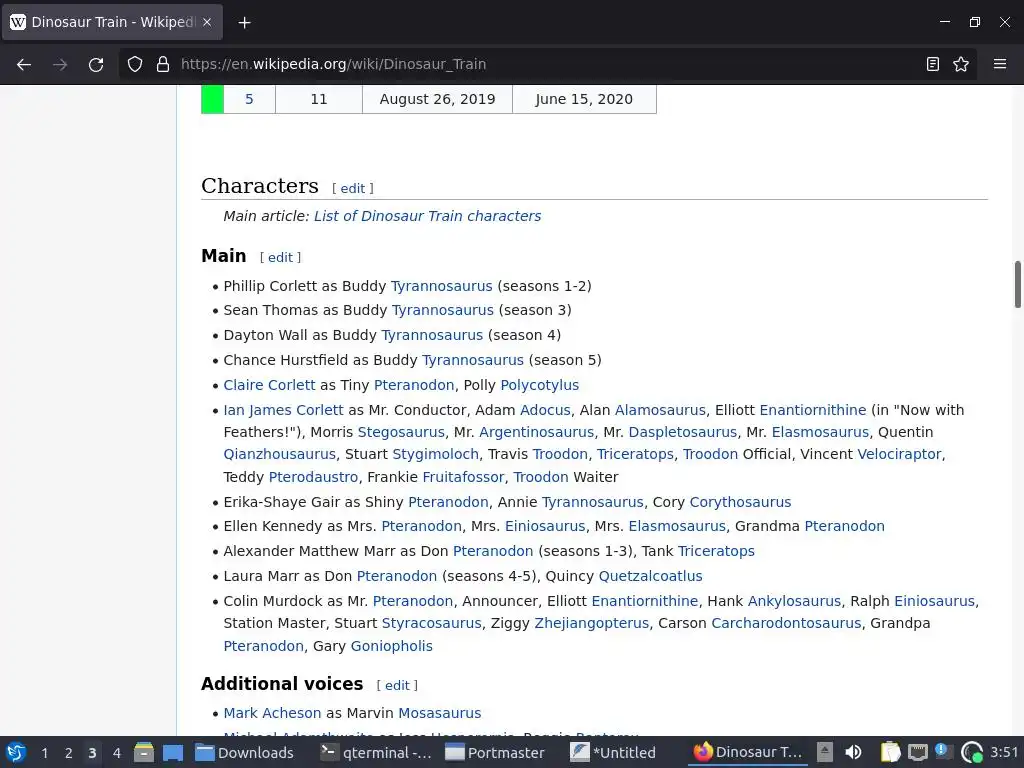Viewport: 1024px width, 768px height.
Task: Open the Mosasaurus link
Action: tap(440, 713)
